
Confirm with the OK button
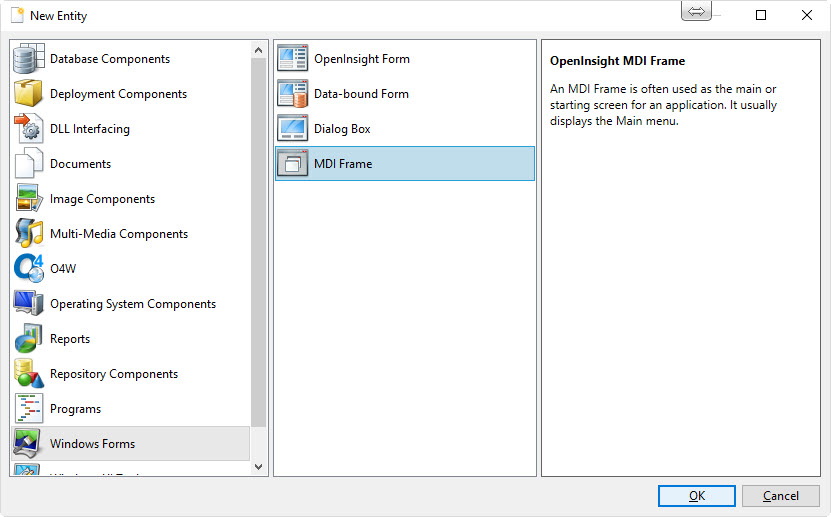696,496
